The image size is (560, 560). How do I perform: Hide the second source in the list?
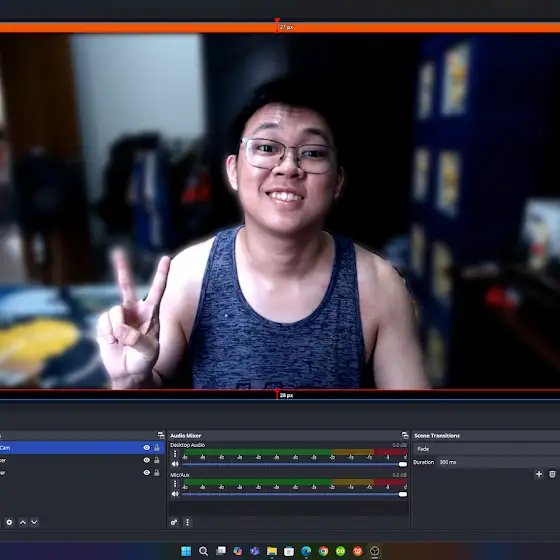coord(146,460)
